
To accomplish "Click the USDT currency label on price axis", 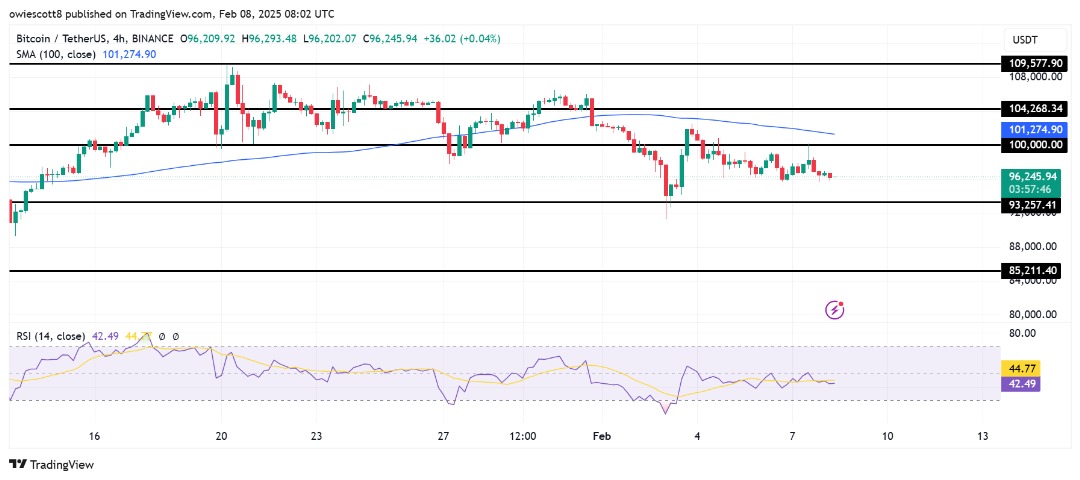I will click(x=1023, y=36).
